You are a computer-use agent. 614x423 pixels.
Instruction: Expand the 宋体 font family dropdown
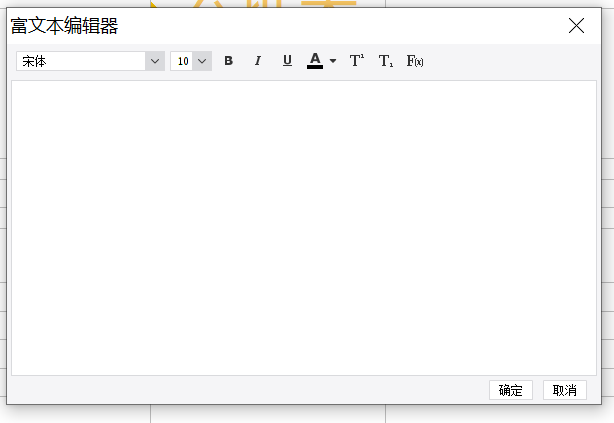(x=155, y=61)
